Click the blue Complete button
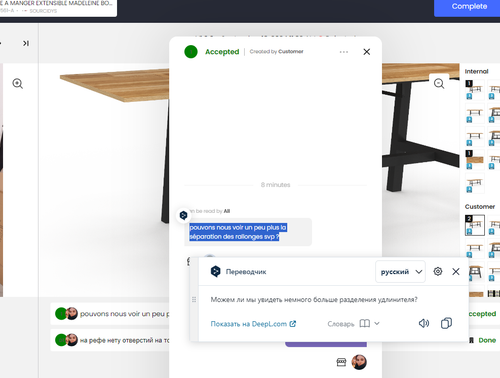This screenshot has height=378, width=500. (x=469, y=7)
